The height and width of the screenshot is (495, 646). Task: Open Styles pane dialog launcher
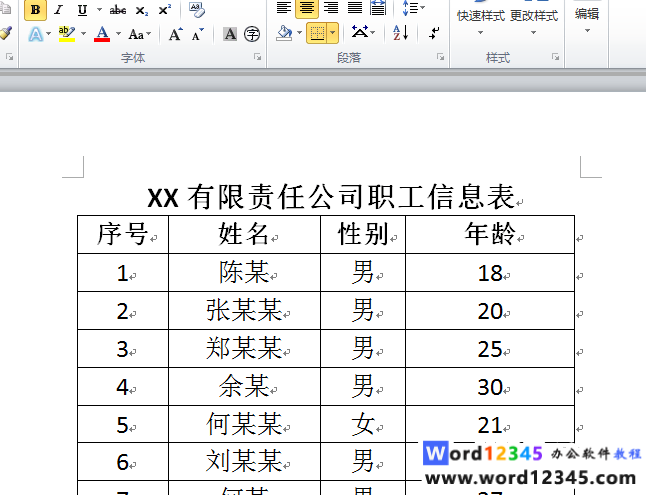555,57
